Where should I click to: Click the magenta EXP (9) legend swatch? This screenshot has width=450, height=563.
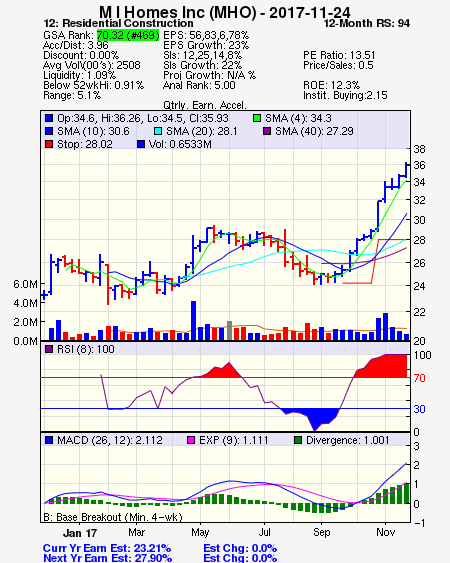[x=191, y=440]
